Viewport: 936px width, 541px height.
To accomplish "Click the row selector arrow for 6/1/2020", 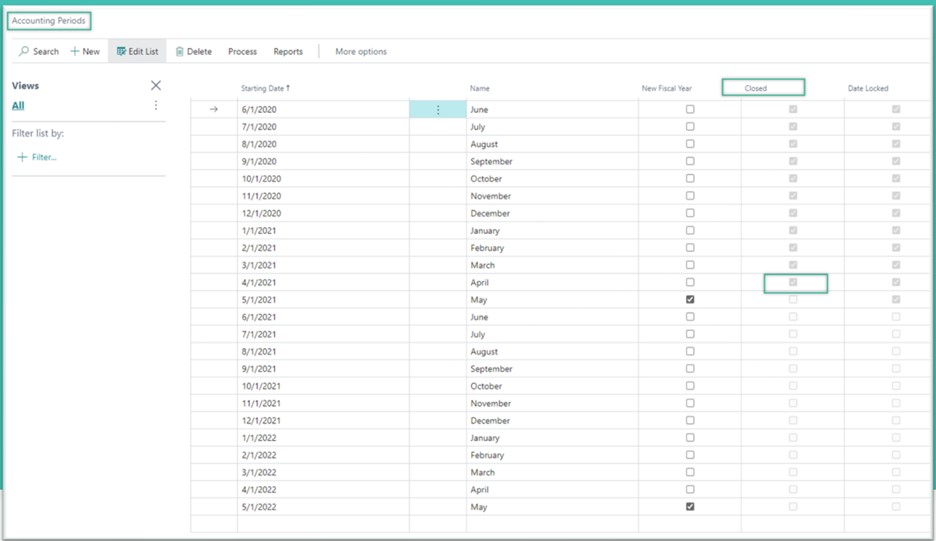I will pyautogui.click(x=214, y=109).
